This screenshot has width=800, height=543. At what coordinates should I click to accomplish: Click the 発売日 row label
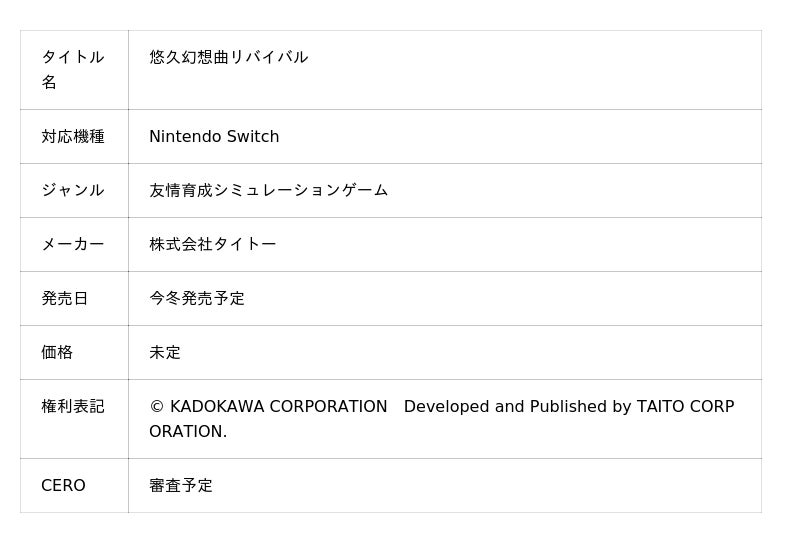point(65,299)
